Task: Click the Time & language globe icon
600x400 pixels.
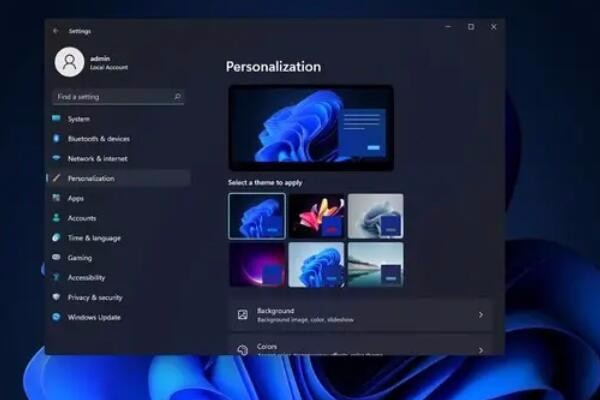Action: tap(56, 238)
